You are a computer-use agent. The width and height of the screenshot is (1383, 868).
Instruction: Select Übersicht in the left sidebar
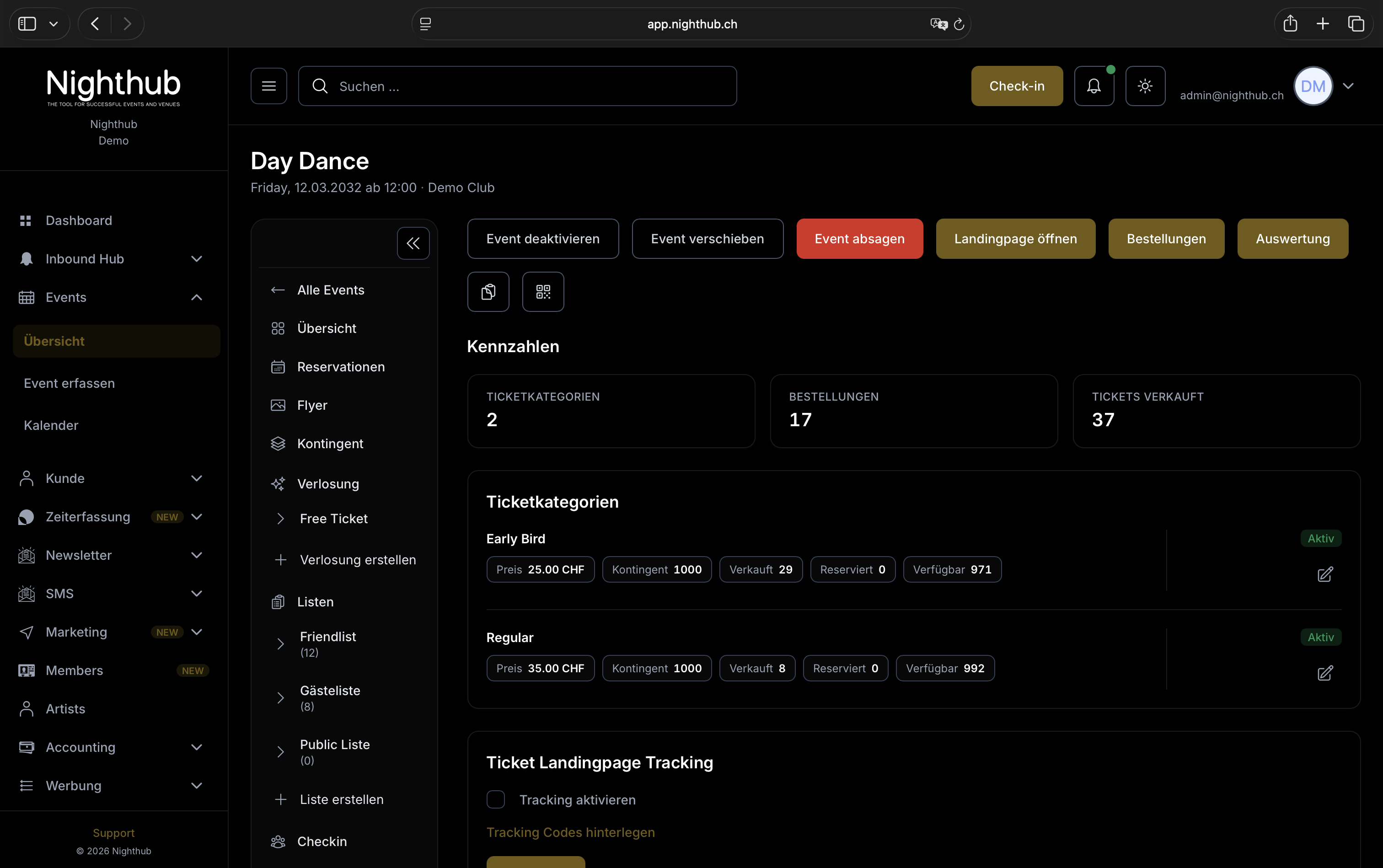click(117, 341)
